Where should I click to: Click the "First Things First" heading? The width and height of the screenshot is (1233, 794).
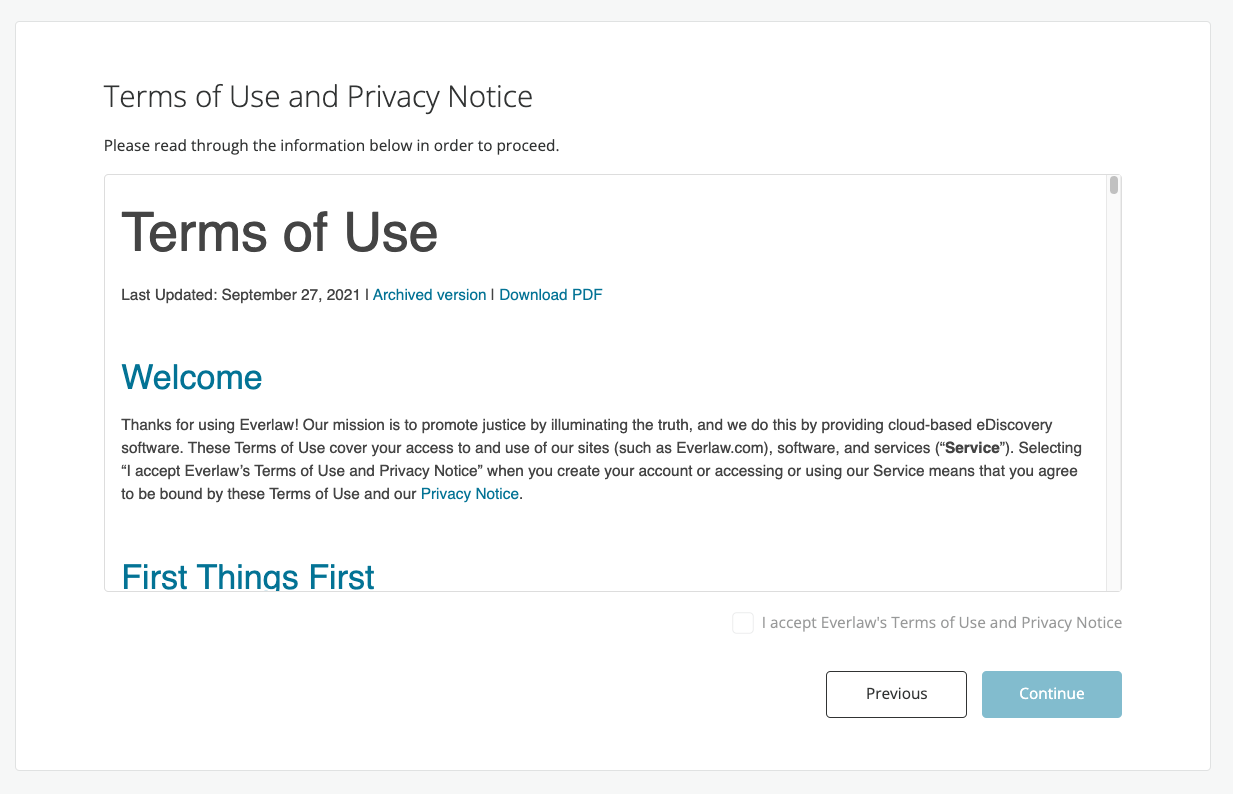248,575
